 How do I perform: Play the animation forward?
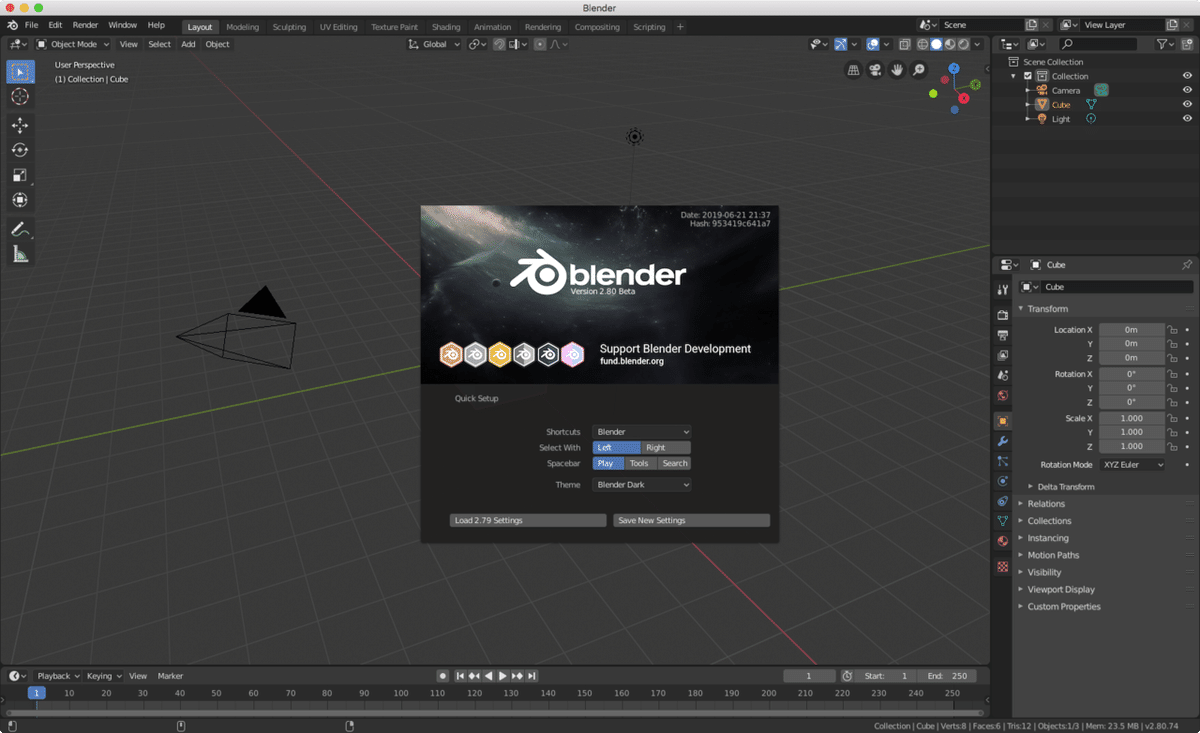point(503,676)
